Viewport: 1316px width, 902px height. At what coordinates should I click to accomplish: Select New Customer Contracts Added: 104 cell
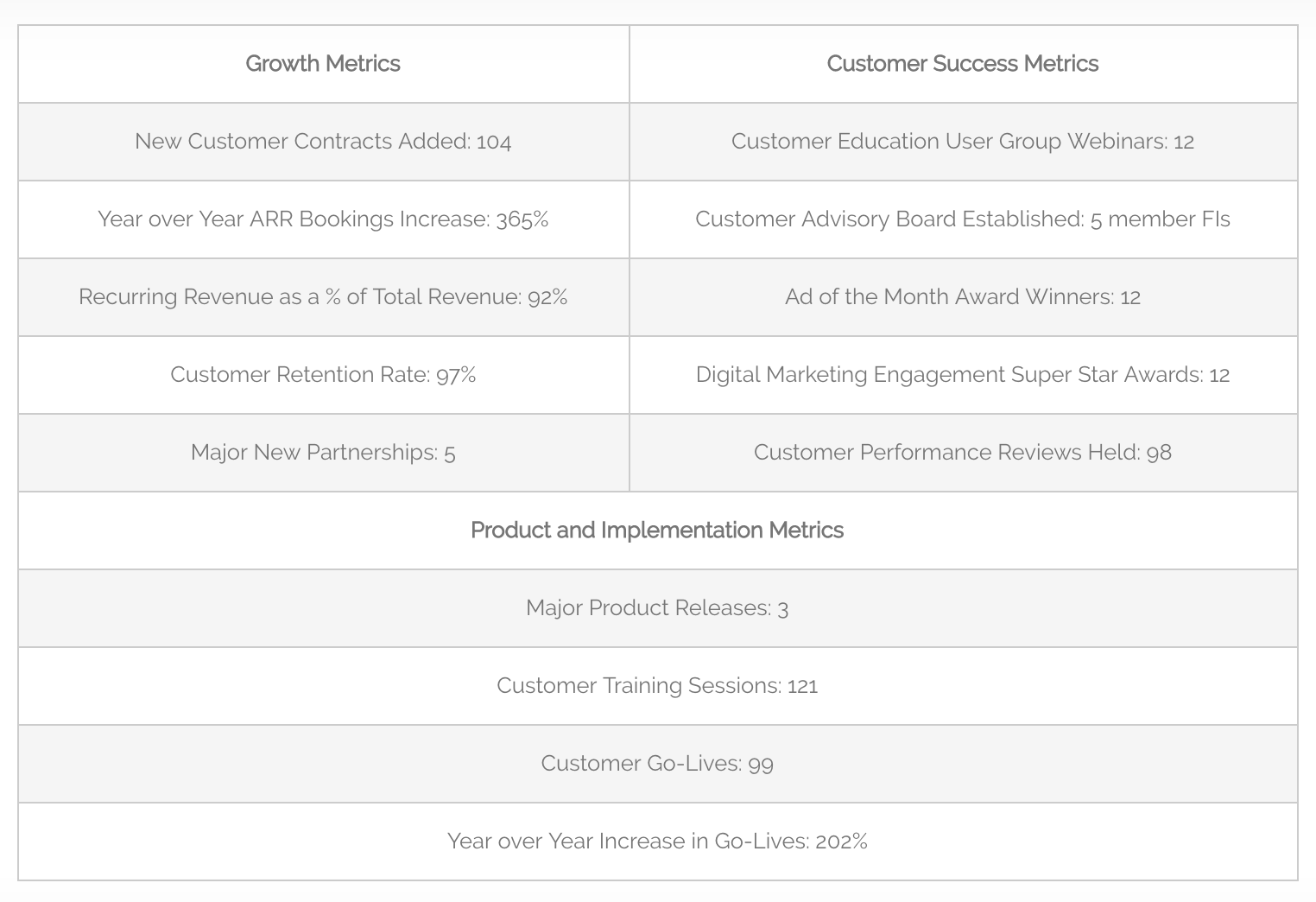[323, 142]
